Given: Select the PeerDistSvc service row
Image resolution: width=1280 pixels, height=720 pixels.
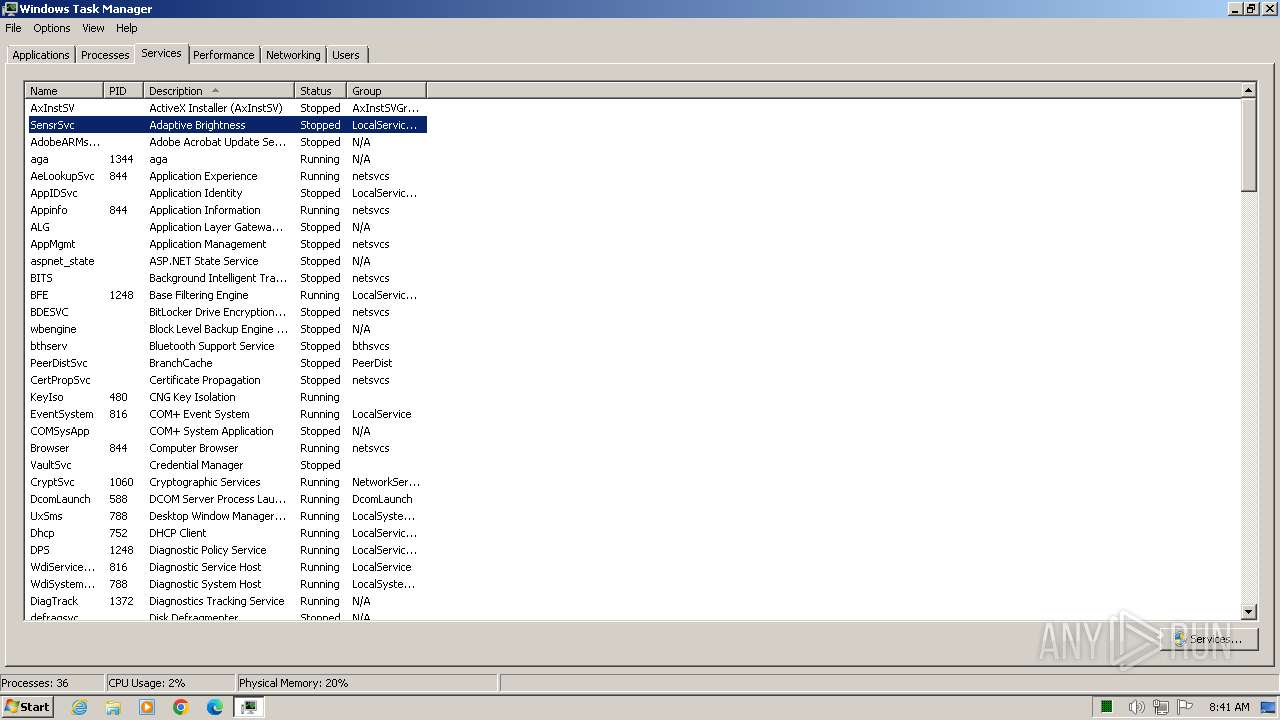Looking at the screenshot, I should pos(227,363).
